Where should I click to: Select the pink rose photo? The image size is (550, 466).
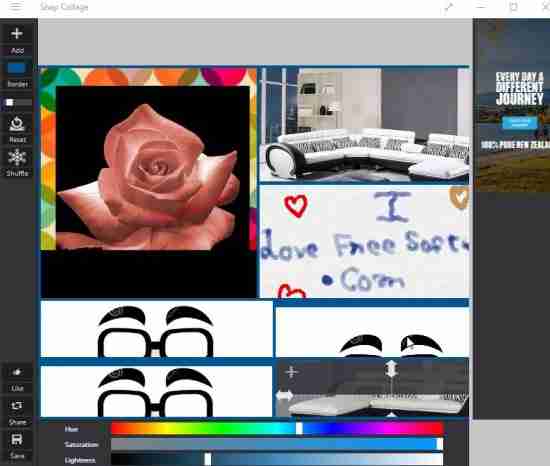click(149, 183)
